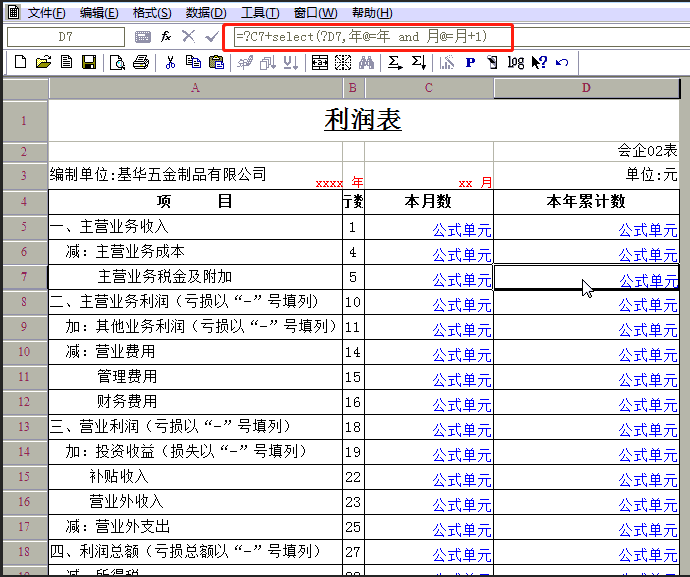Click the icon between P and log

[492, 62]
